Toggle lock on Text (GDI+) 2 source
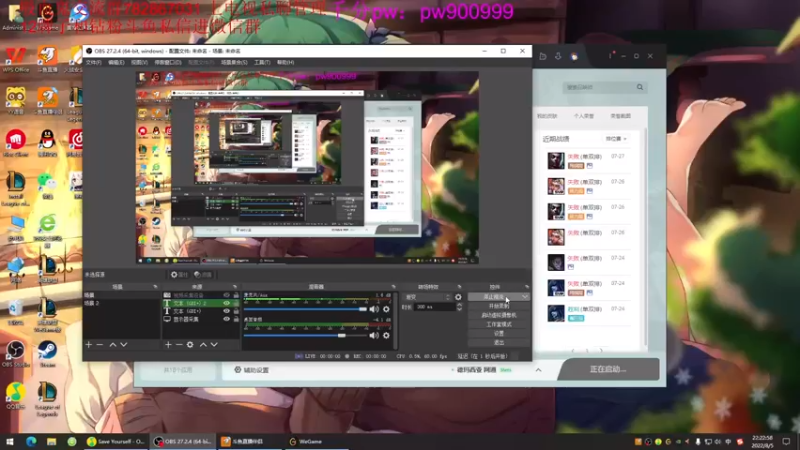The width and height of the screenshot is (800, 450). (236, 303)
